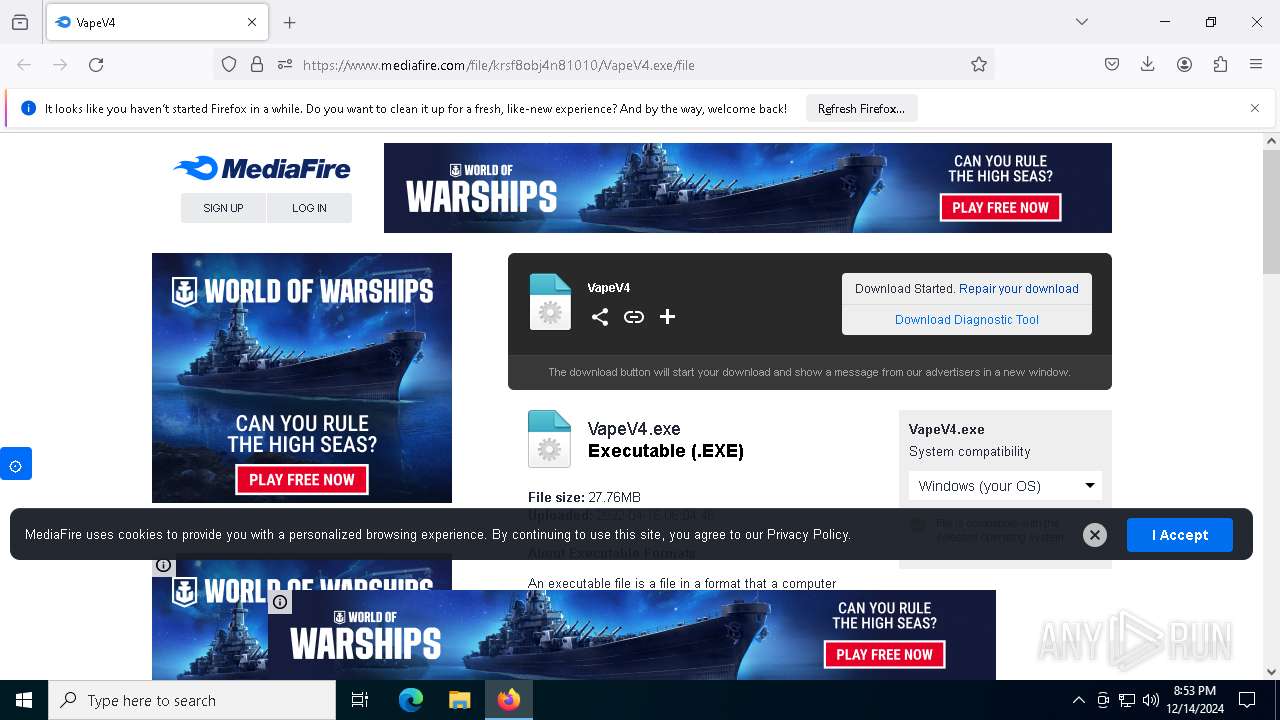Click the Privacy Policy text in cookie bar
The image size is (1280, 720).
point(807,535)
